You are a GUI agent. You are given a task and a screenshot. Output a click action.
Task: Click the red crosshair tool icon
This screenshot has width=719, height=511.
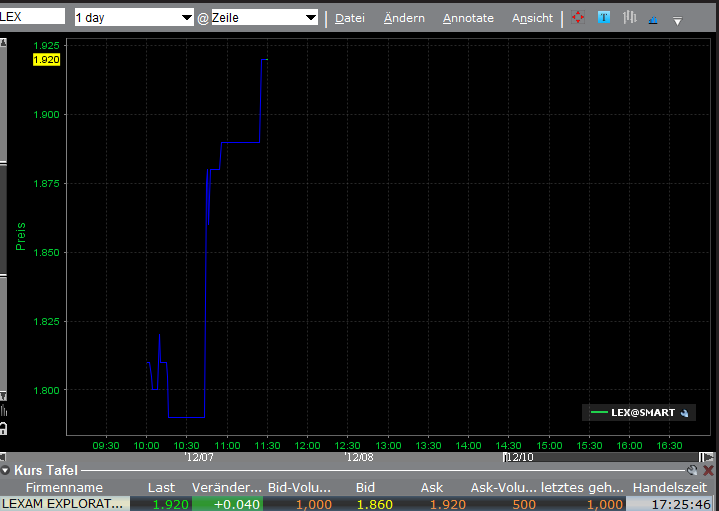[578, 18]
